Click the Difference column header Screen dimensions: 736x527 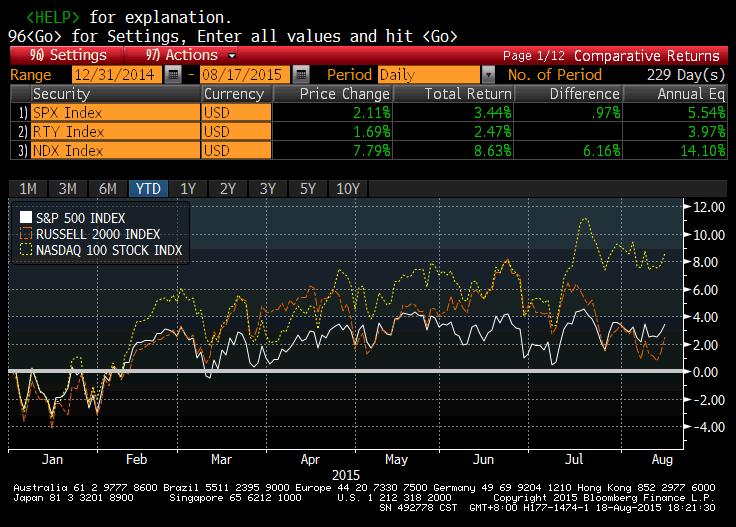569,94
